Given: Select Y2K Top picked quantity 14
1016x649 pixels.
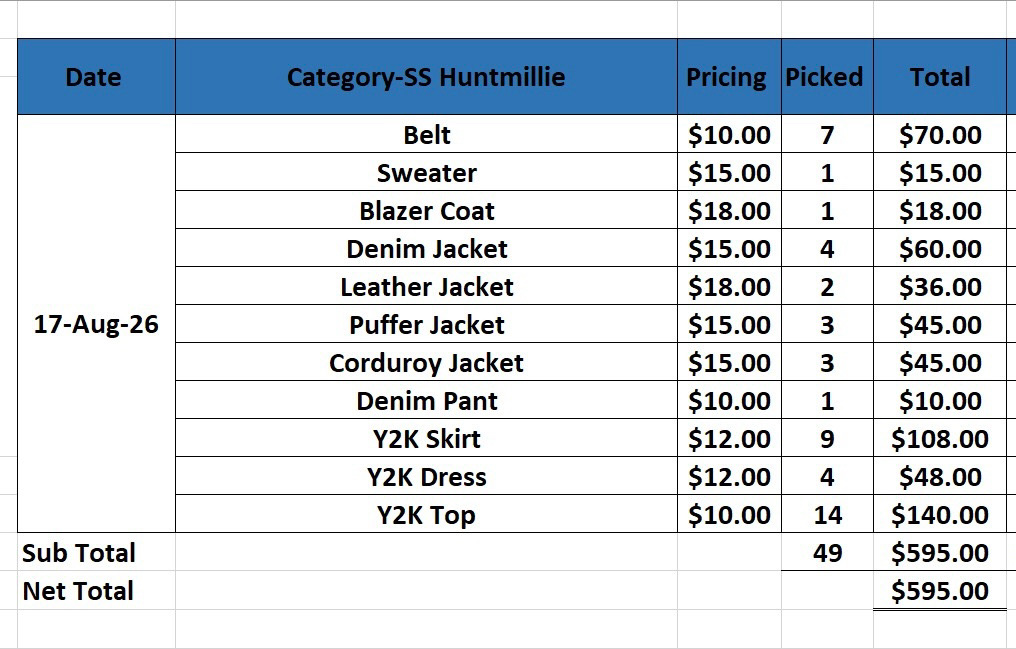Looking at the screenshot, I should click(827, 514).
